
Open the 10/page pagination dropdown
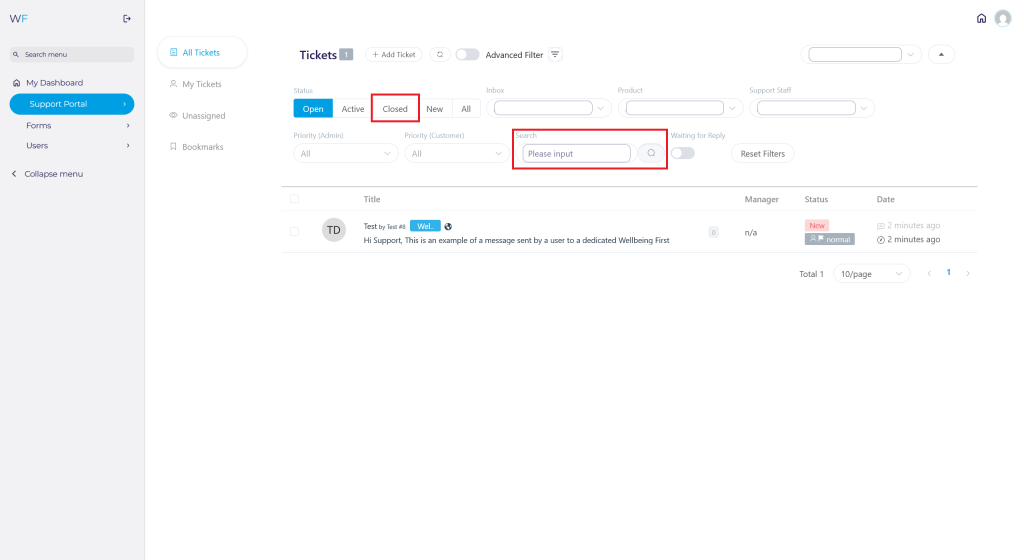point(871,273)
